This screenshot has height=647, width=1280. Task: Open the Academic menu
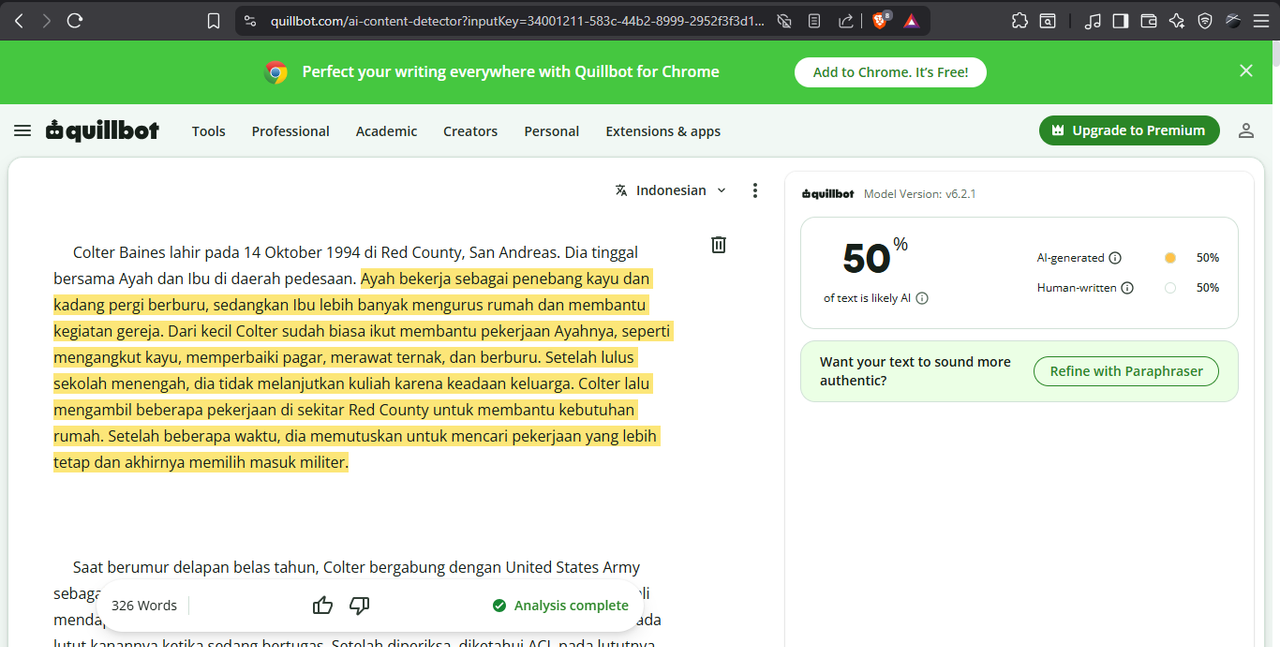(386, 131)
